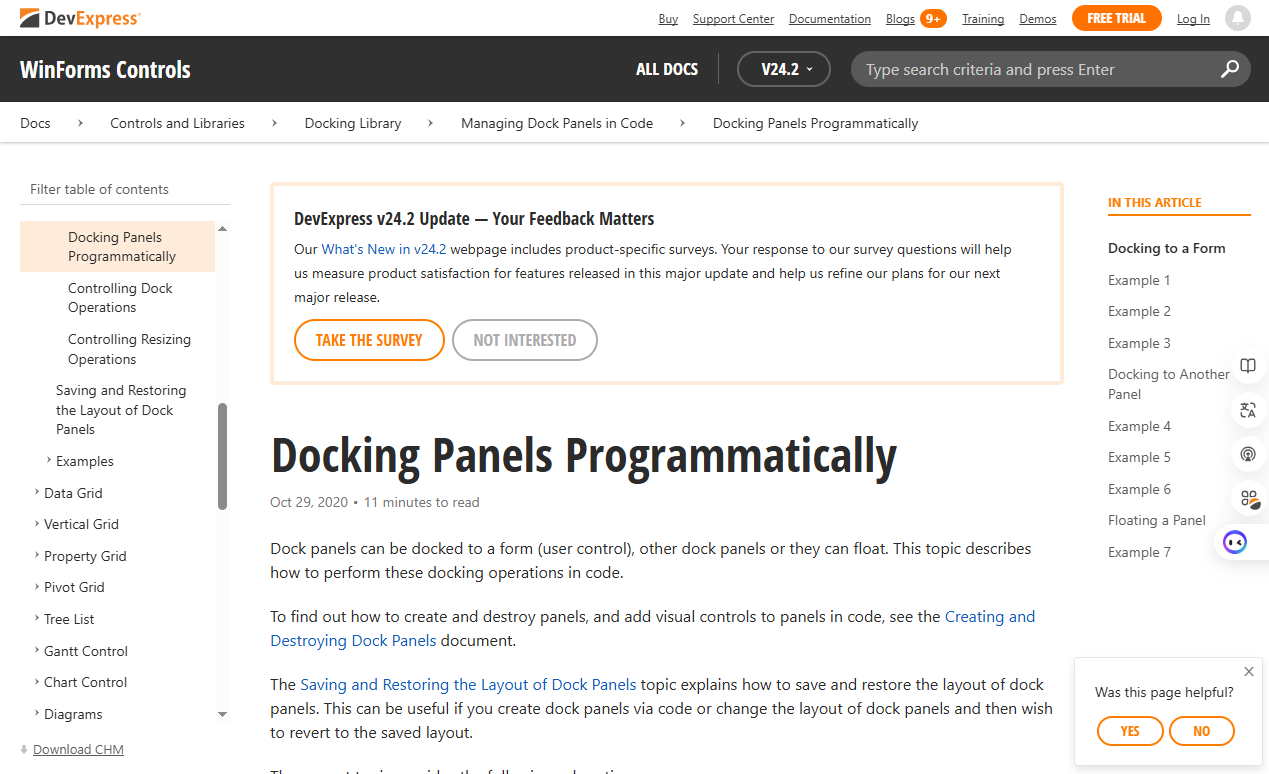The image size is (1269, 774).
Task: Open the assistant chatbot face icon
Action: pyautogui.click(x=1235, y=543)
